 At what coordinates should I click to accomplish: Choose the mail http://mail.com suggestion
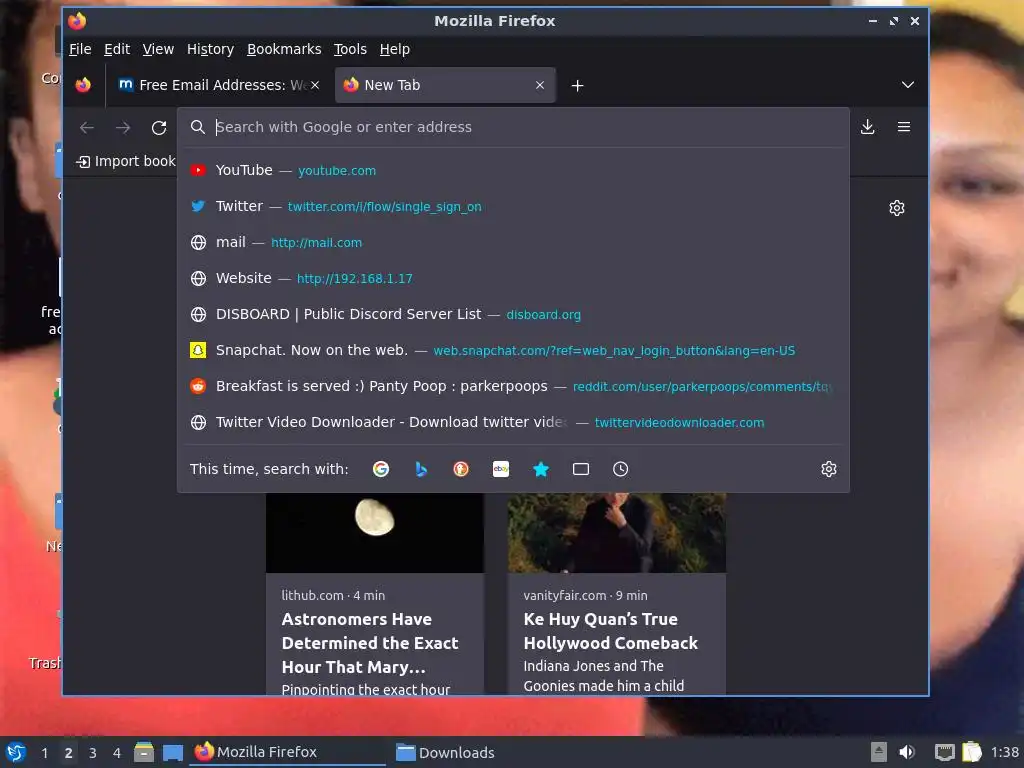coord(513,242)
